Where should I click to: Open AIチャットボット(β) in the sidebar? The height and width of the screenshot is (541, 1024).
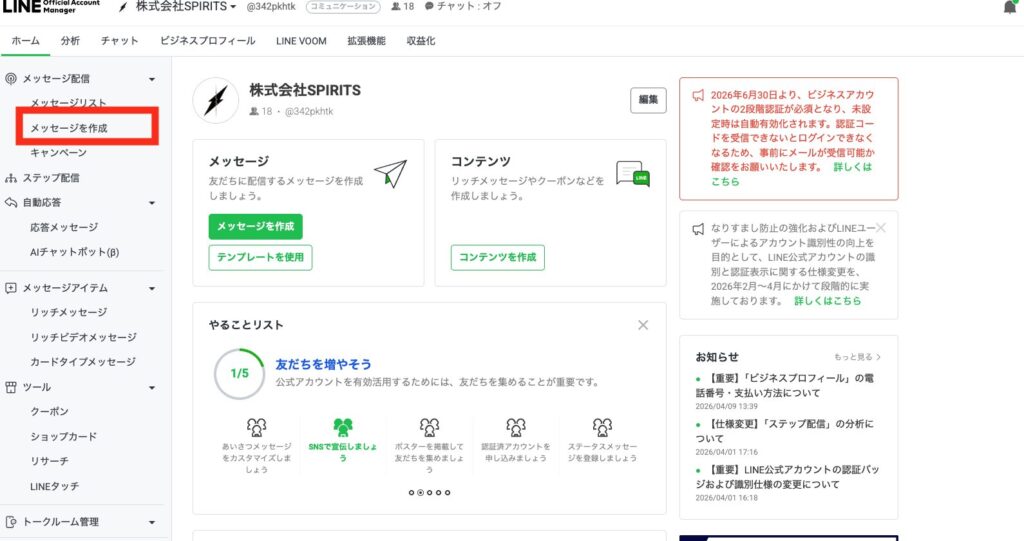(74, 252)
